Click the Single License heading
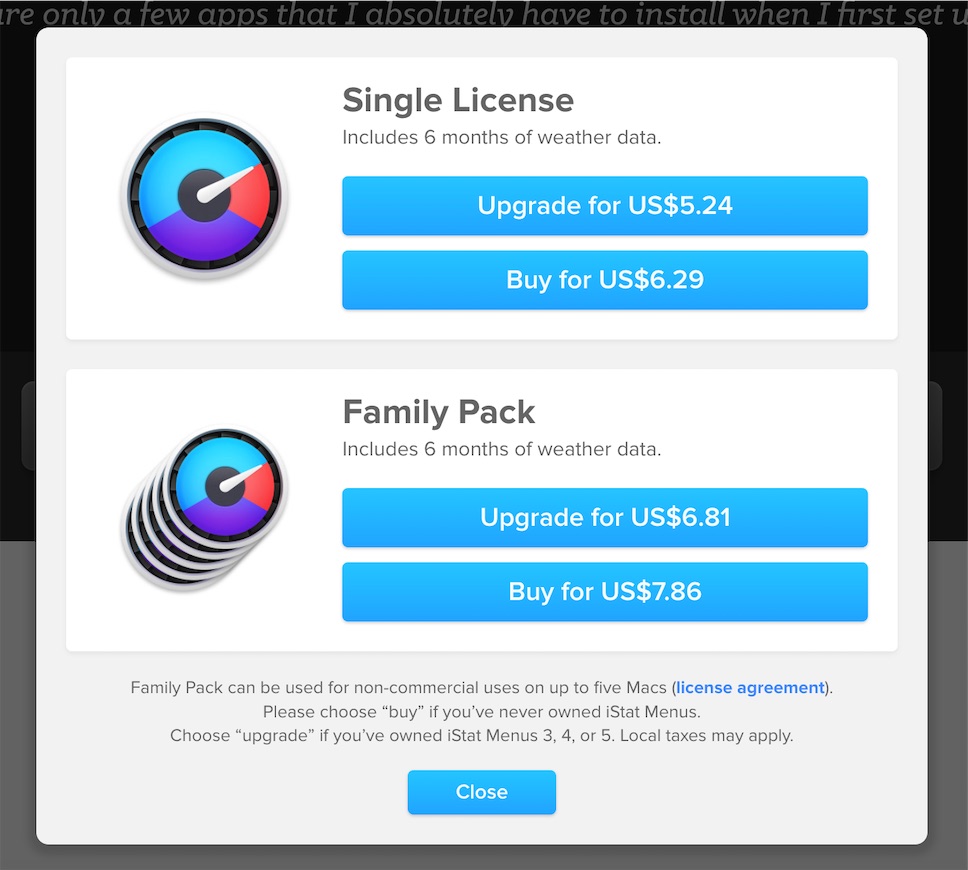This screenshot has height=870, width=968. tap(458, 100)
